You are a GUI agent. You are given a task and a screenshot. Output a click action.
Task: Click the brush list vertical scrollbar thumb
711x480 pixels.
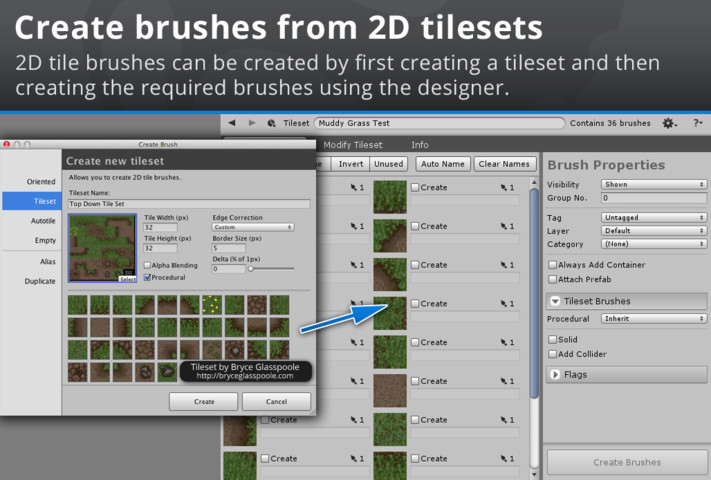(x=534, y=293)
